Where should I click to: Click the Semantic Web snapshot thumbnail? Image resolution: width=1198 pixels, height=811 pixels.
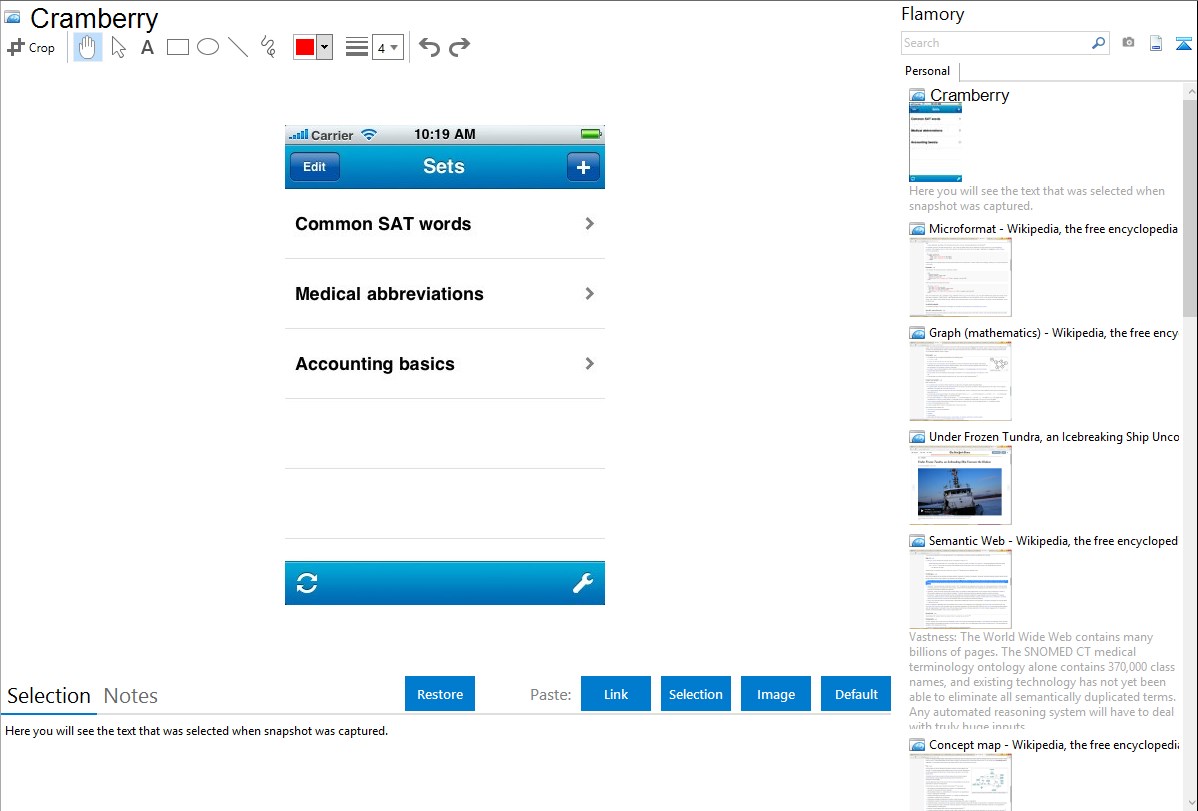pyautogui.click(x=960, y=589)
